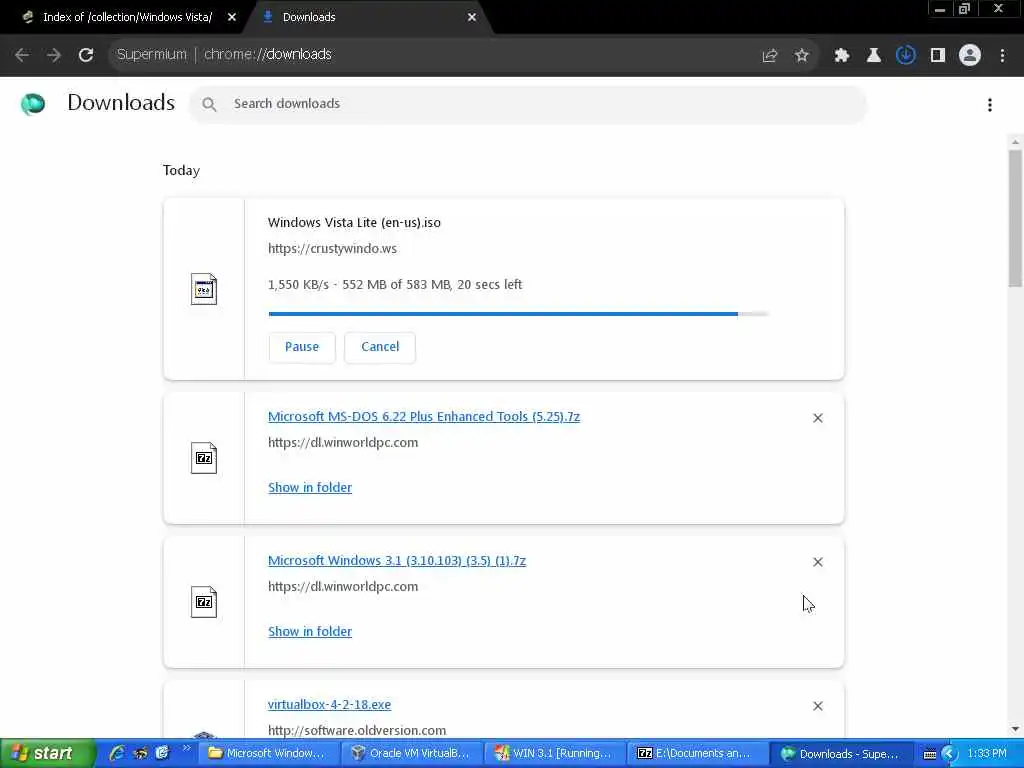Click the browser forward arrow
This screenshot has width=1024, height=768.
[54, 55]
